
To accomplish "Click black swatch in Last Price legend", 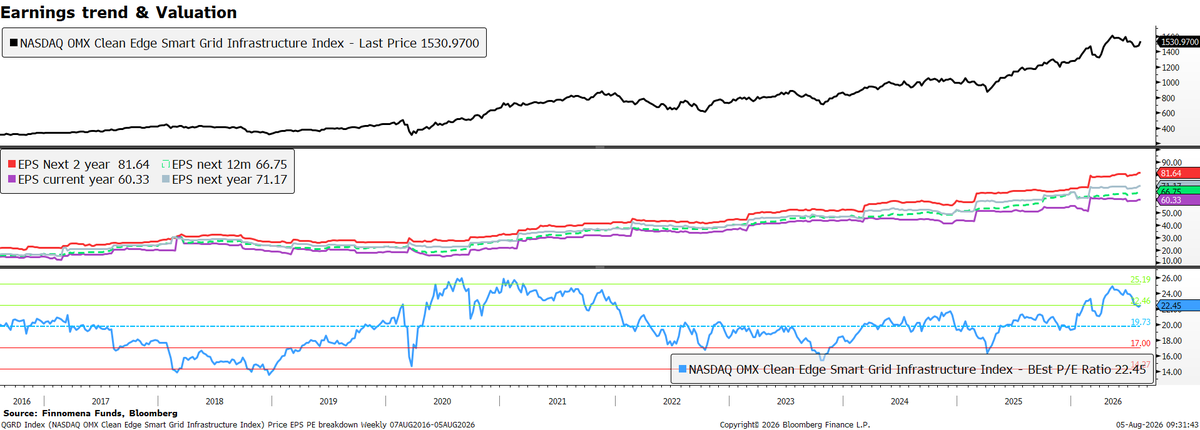I will pos(13,44).
